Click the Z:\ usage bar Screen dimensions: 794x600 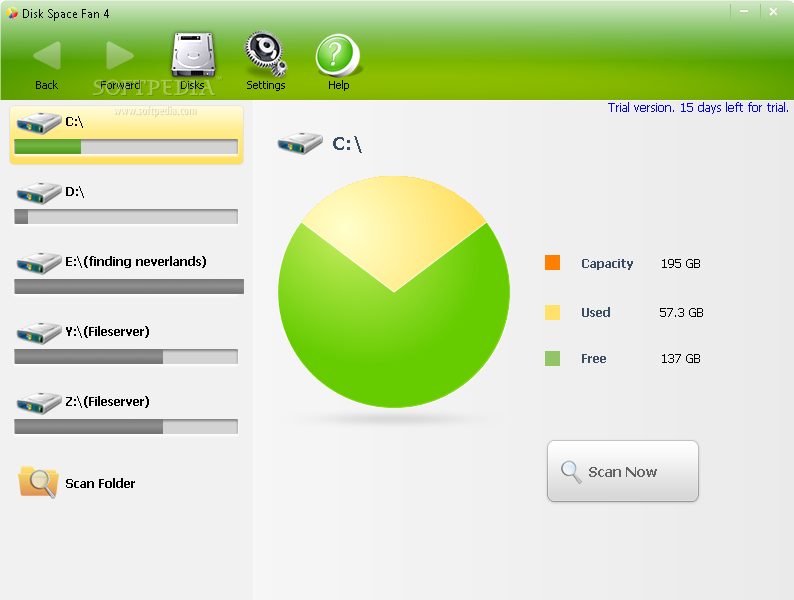[x=126, y=426]
